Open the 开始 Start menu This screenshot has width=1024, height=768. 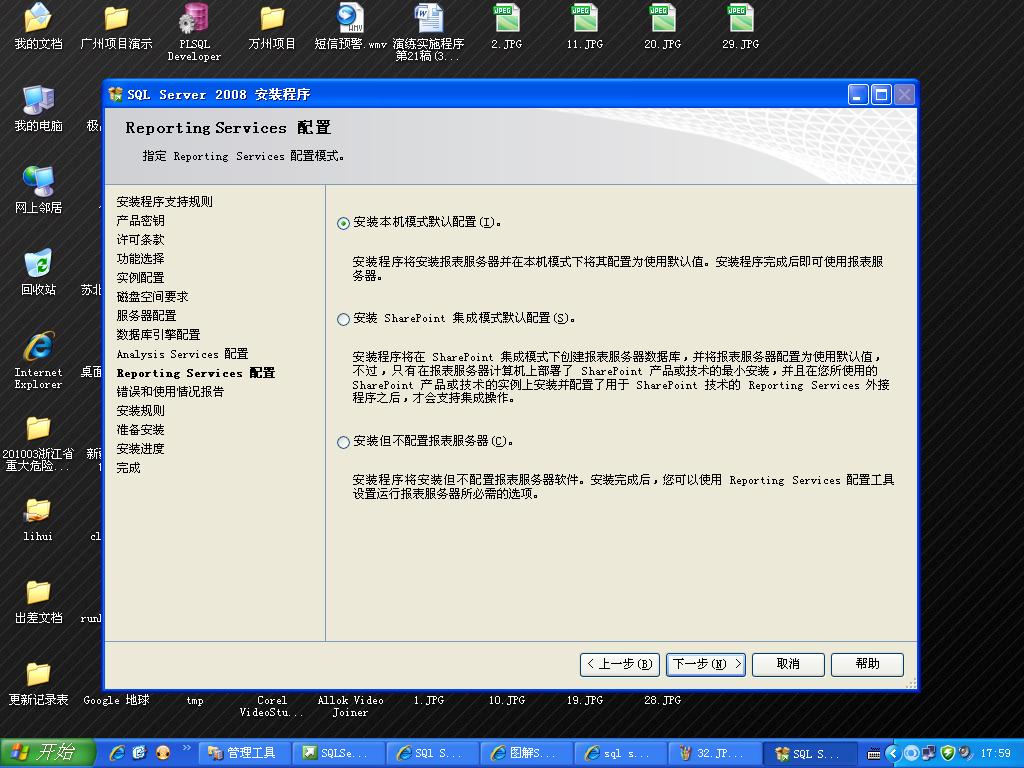47,753
